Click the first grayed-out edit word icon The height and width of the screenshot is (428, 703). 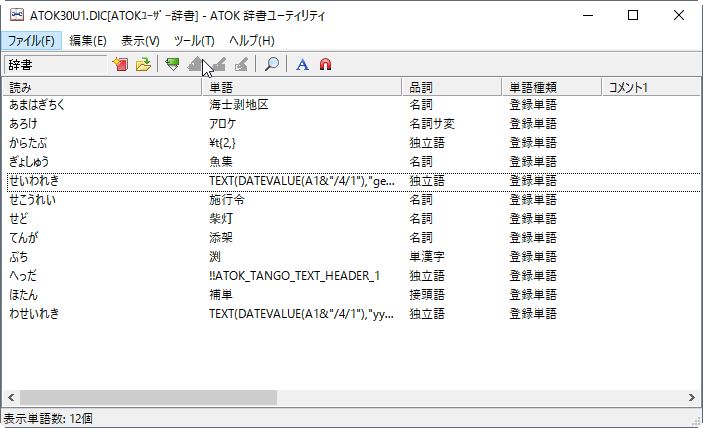pyautogui.click(x=195, y=65)
